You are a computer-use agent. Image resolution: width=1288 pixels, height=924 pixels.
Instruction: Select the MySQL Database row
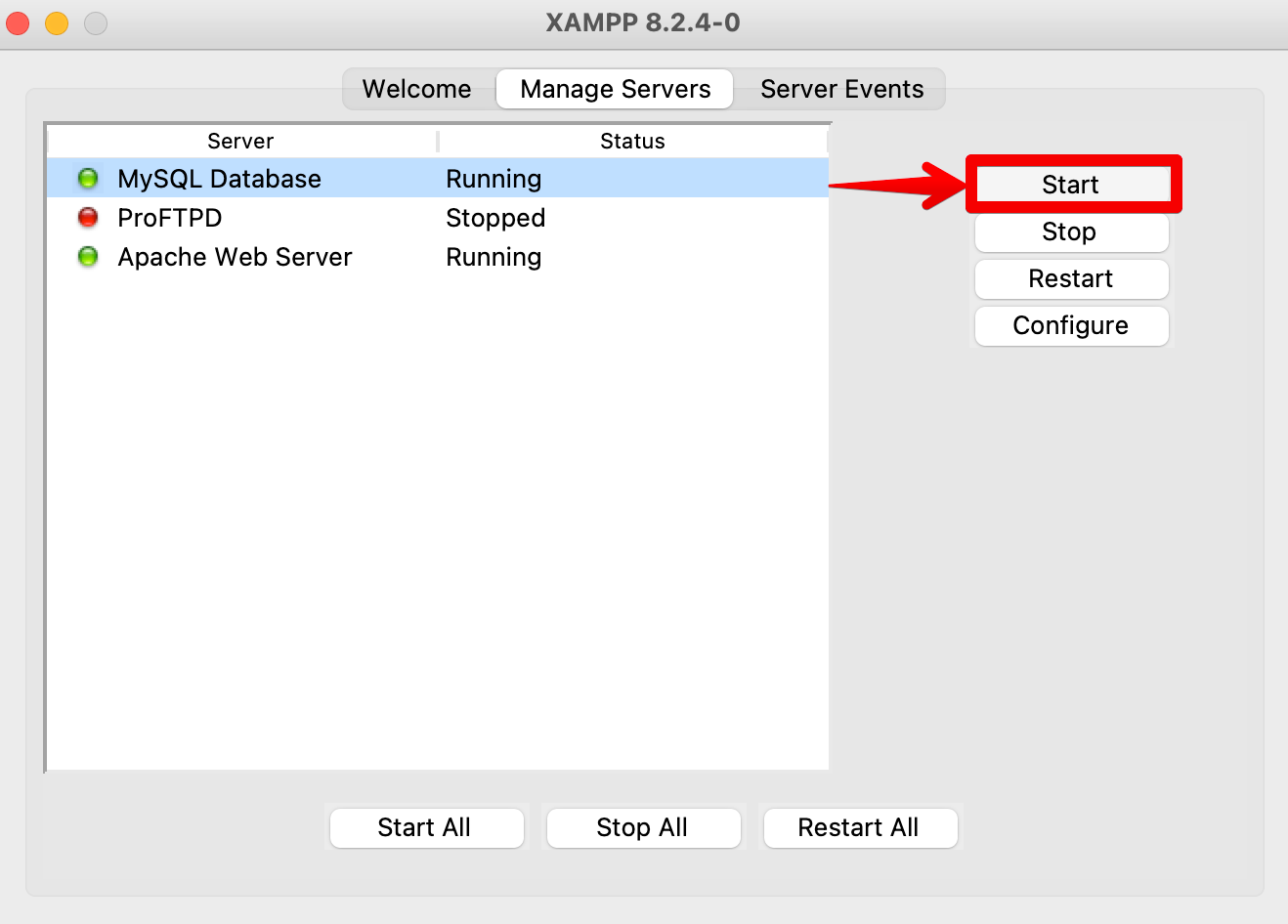click(438, 179)
